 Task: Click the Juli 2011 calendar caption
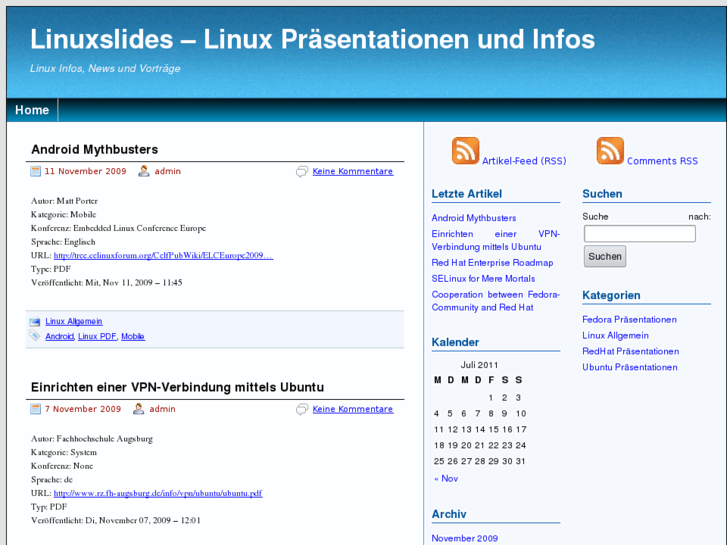(479, 365)
